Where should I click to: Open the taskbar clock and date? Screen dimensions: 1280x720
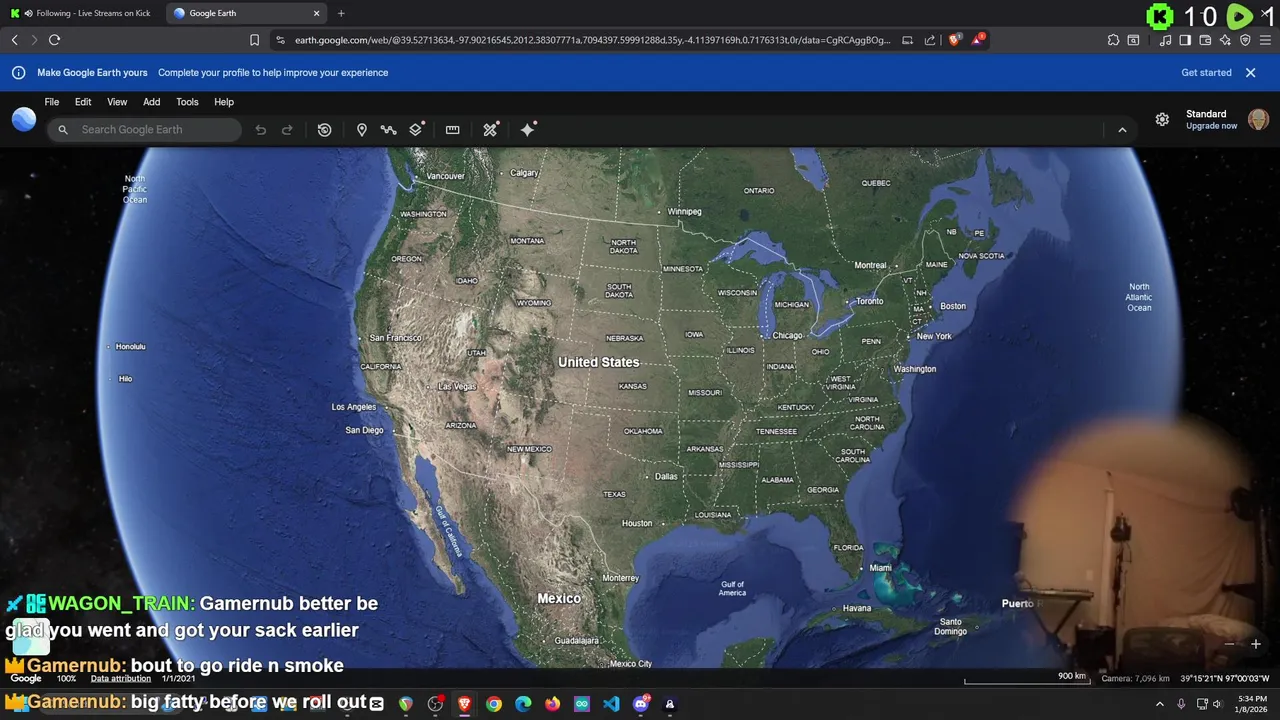(1252, 704)
